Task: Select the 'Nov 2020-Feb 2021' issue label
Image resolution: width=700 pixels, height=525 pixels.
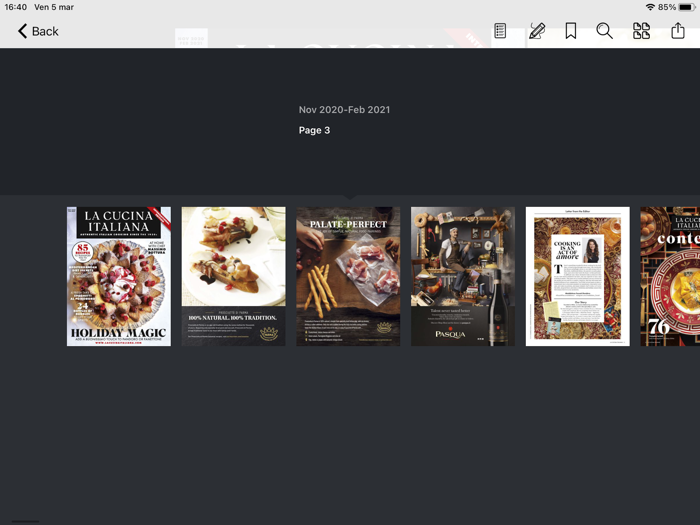Action: point(344,110)
